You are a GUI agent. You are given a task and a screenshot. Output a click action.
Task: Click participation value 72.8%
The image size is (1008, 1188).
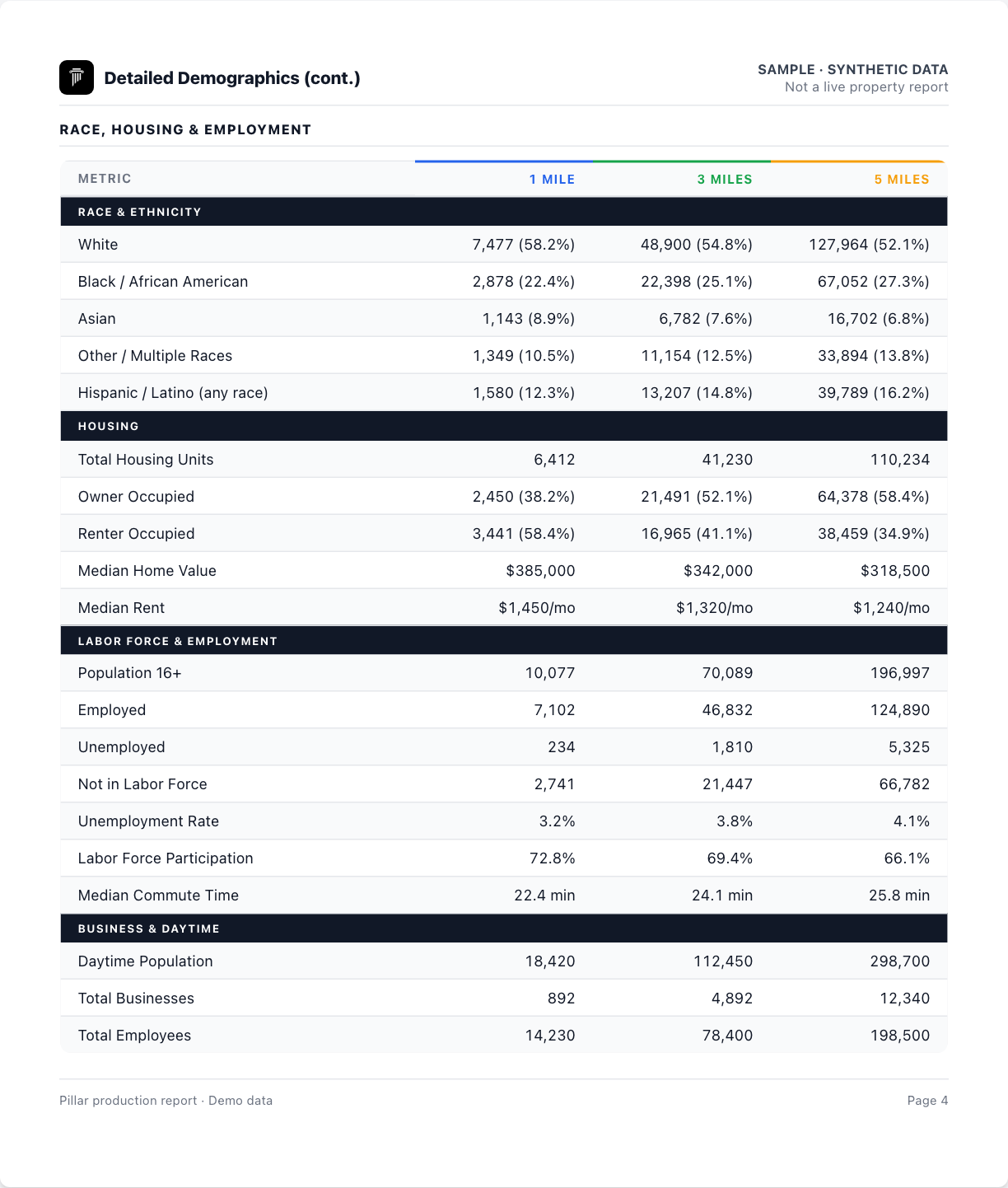click(x=553, y=858)
